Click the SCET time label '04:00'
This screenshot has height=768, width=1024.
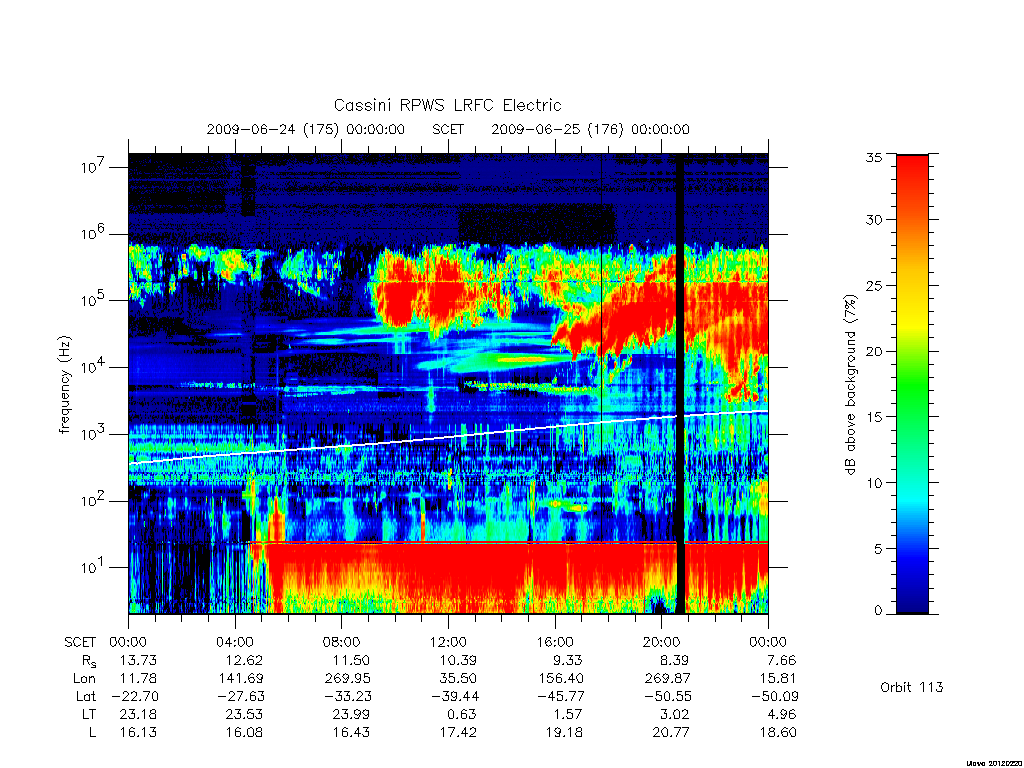[x=235, y=642]
